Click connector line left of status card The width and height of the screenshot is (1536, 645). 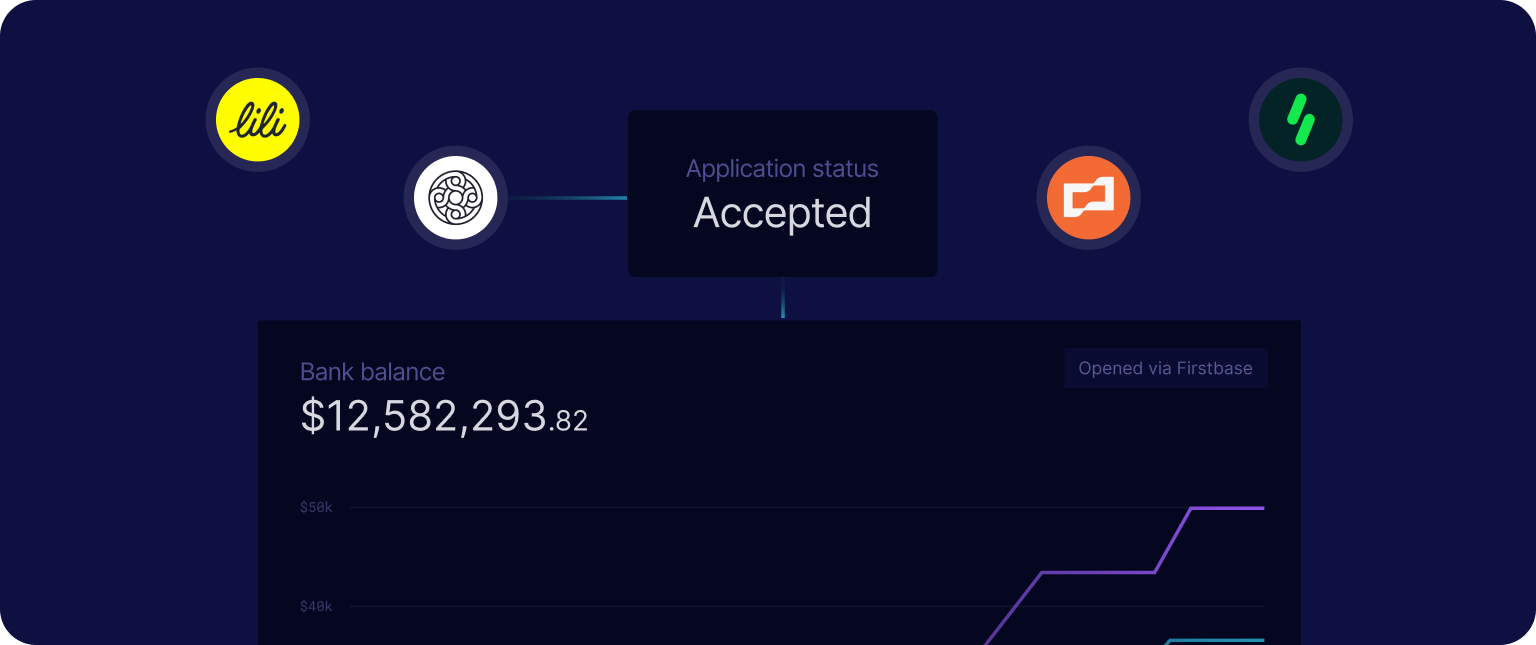[568, 198]
